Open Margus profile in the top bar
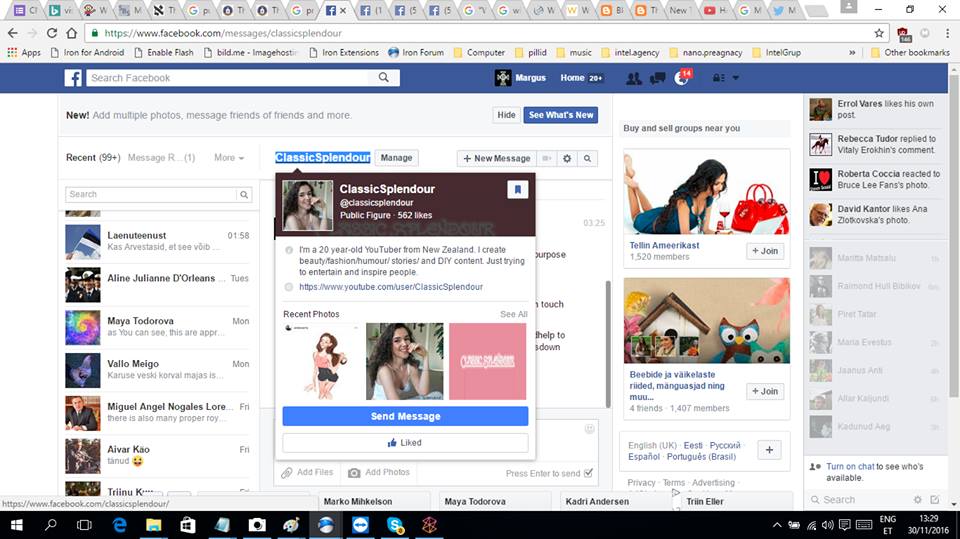Image resolution: width=960 pixels, height=539 pixels. [520, 78]
